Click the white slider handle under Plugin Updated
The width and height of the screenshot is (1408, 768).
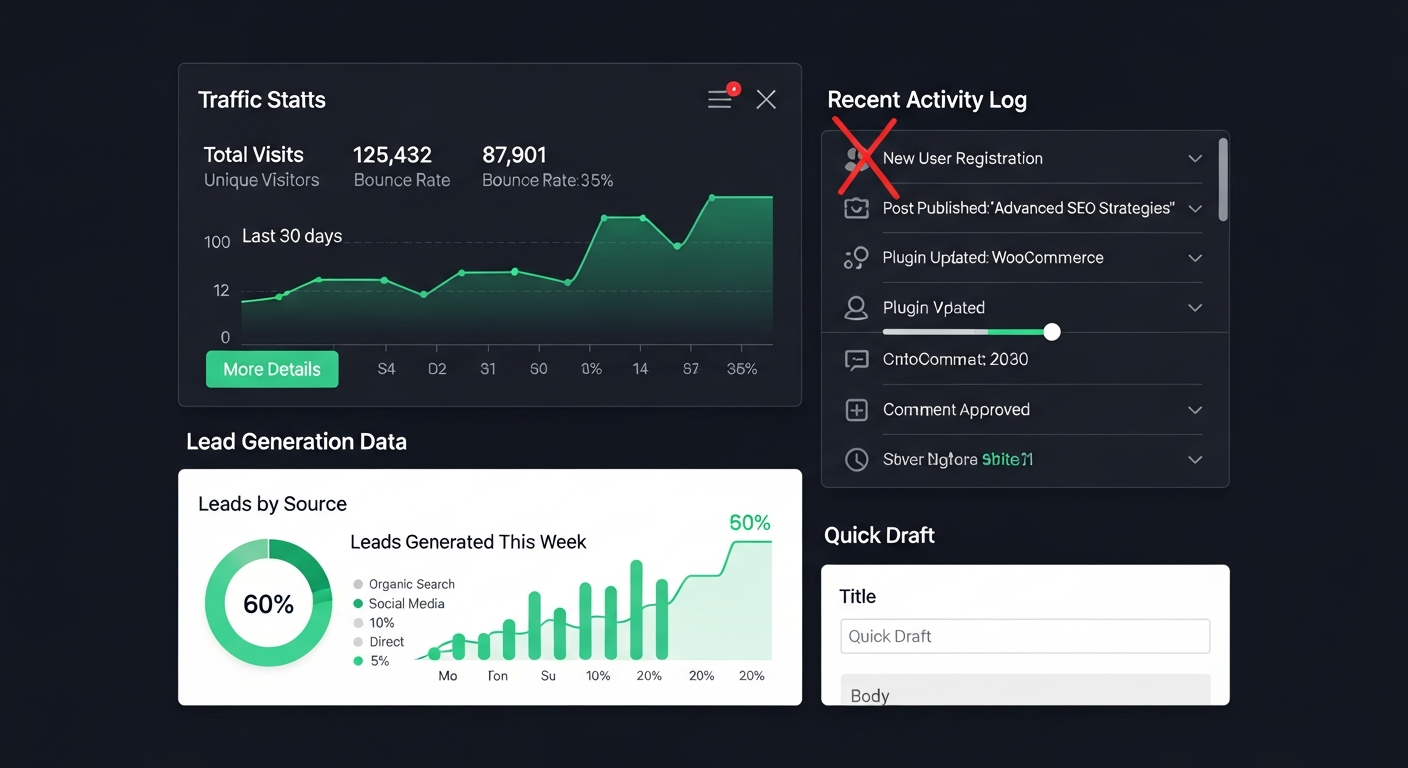click(1051, 332)
